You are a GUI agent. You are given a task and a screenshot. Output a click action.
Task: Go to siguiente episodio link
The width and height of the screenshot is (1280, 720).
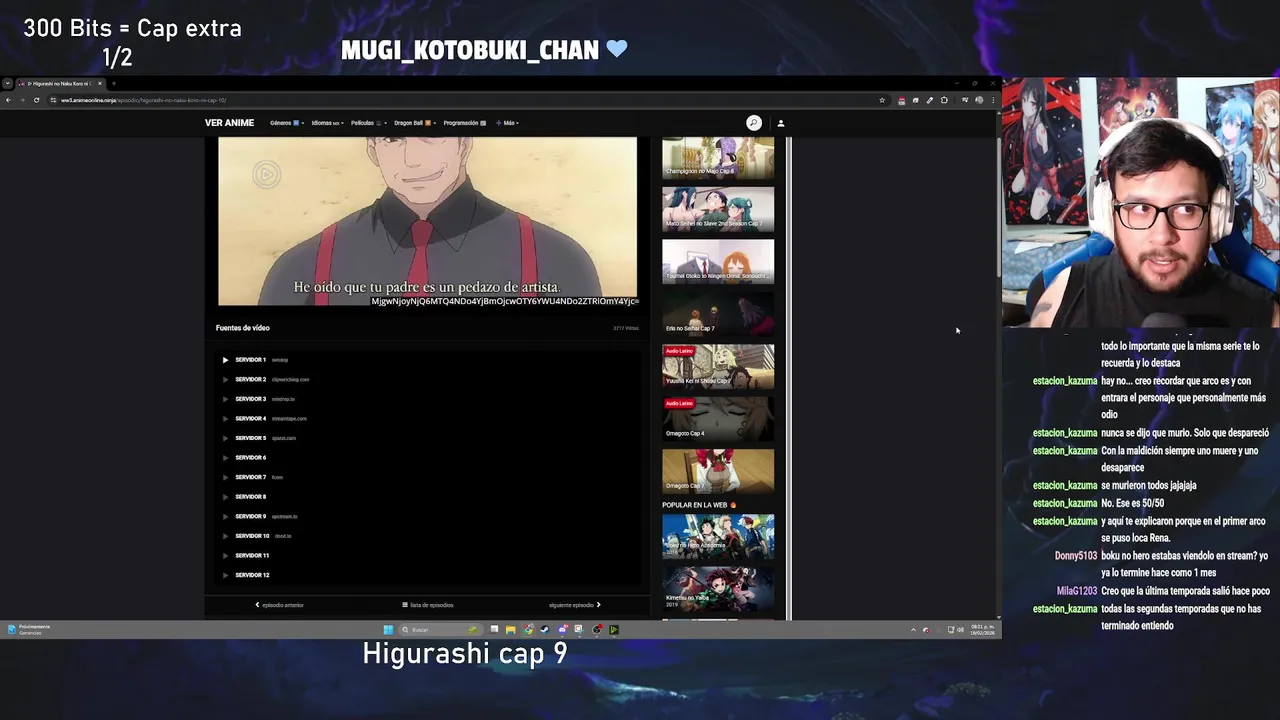[x=575, y=605]
